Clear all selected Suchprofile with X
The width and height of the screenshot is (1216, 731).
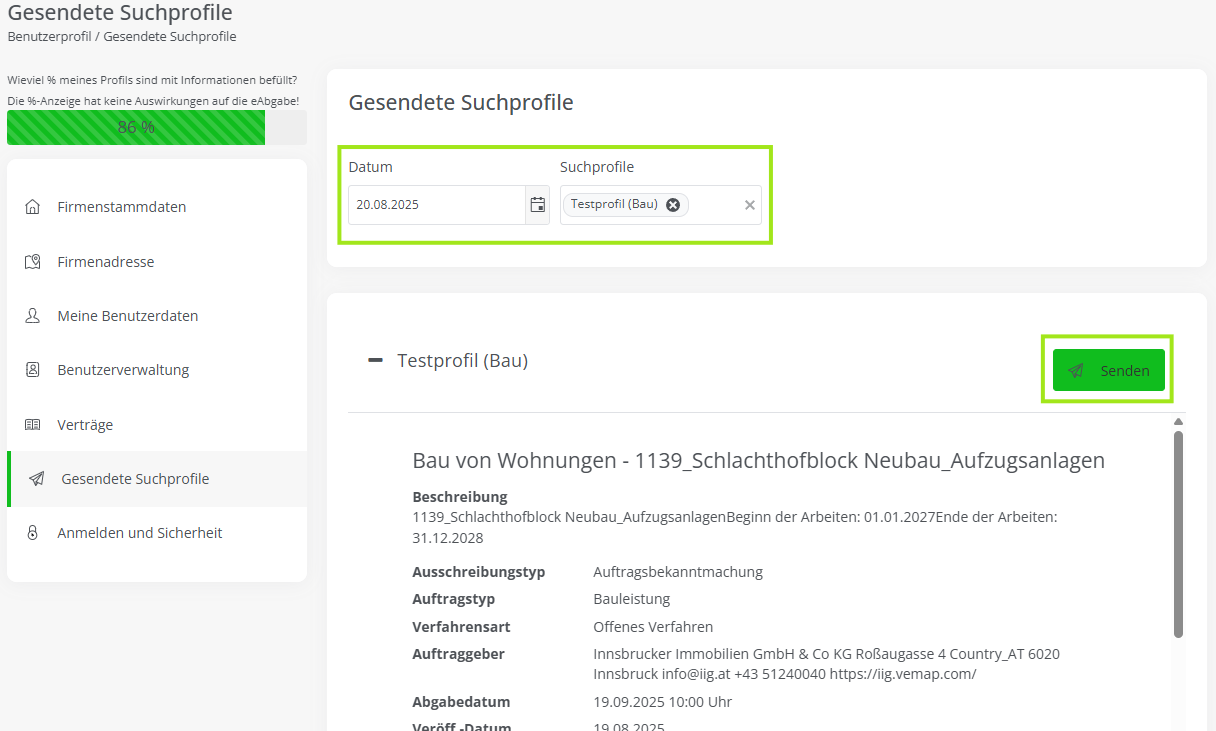750,205
